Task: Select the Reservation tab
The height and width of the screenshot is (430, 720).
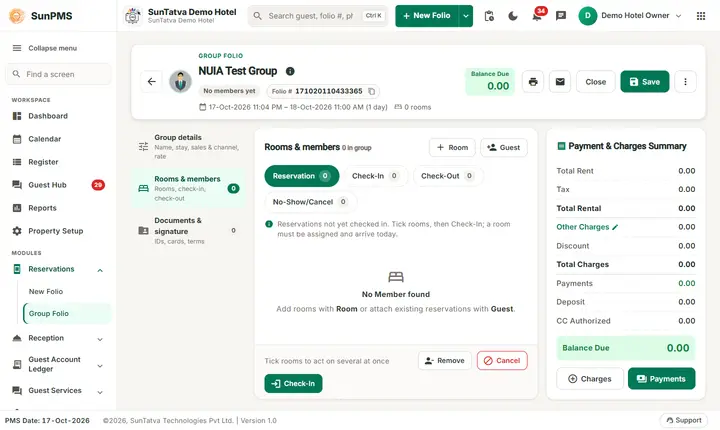Action: (302, 176)
